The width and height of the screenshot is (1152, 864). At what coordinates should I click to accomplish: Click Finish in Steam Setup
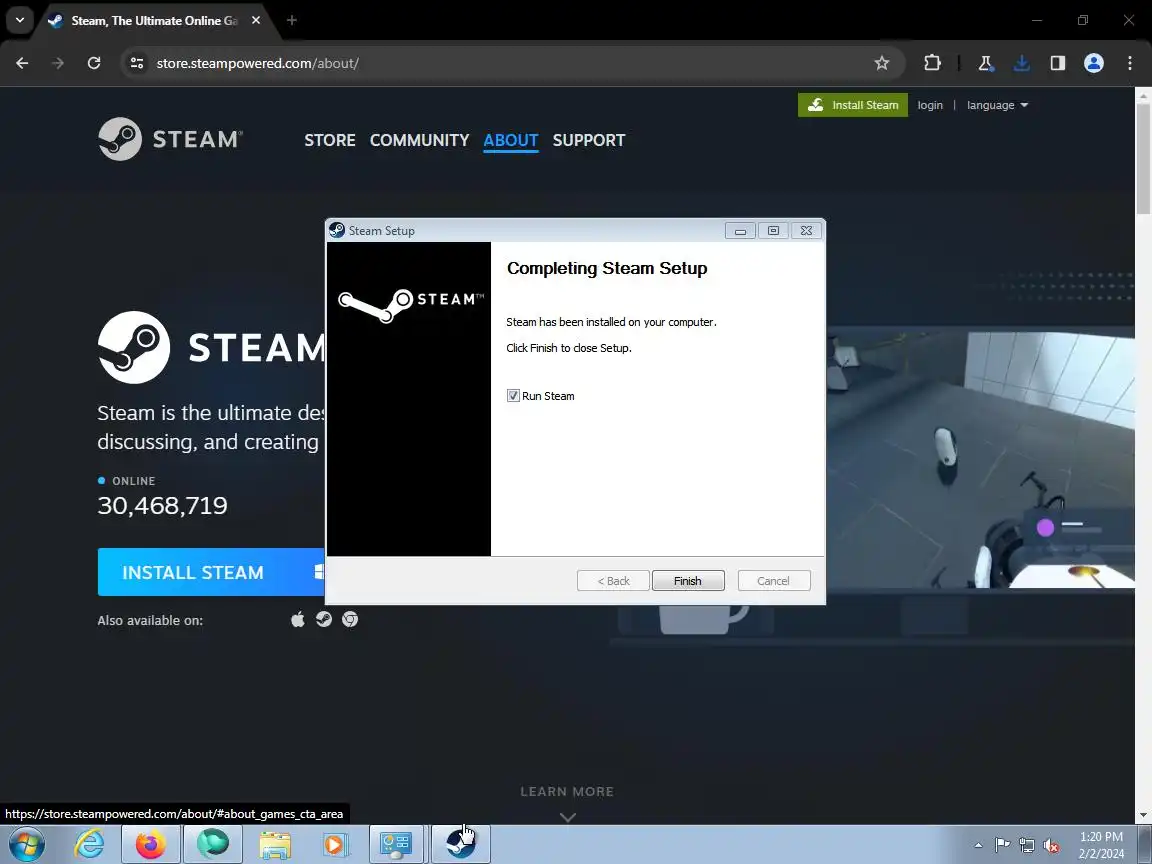[688, 580]
